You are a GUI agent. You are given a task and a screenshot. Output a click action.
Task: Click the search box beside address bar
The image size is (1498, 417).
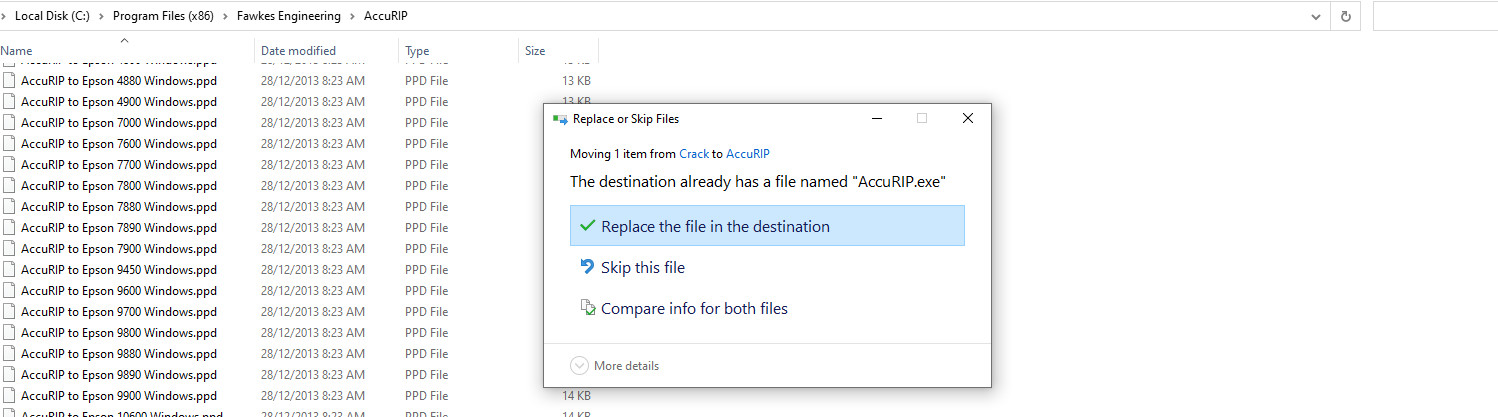[1435, 16]
